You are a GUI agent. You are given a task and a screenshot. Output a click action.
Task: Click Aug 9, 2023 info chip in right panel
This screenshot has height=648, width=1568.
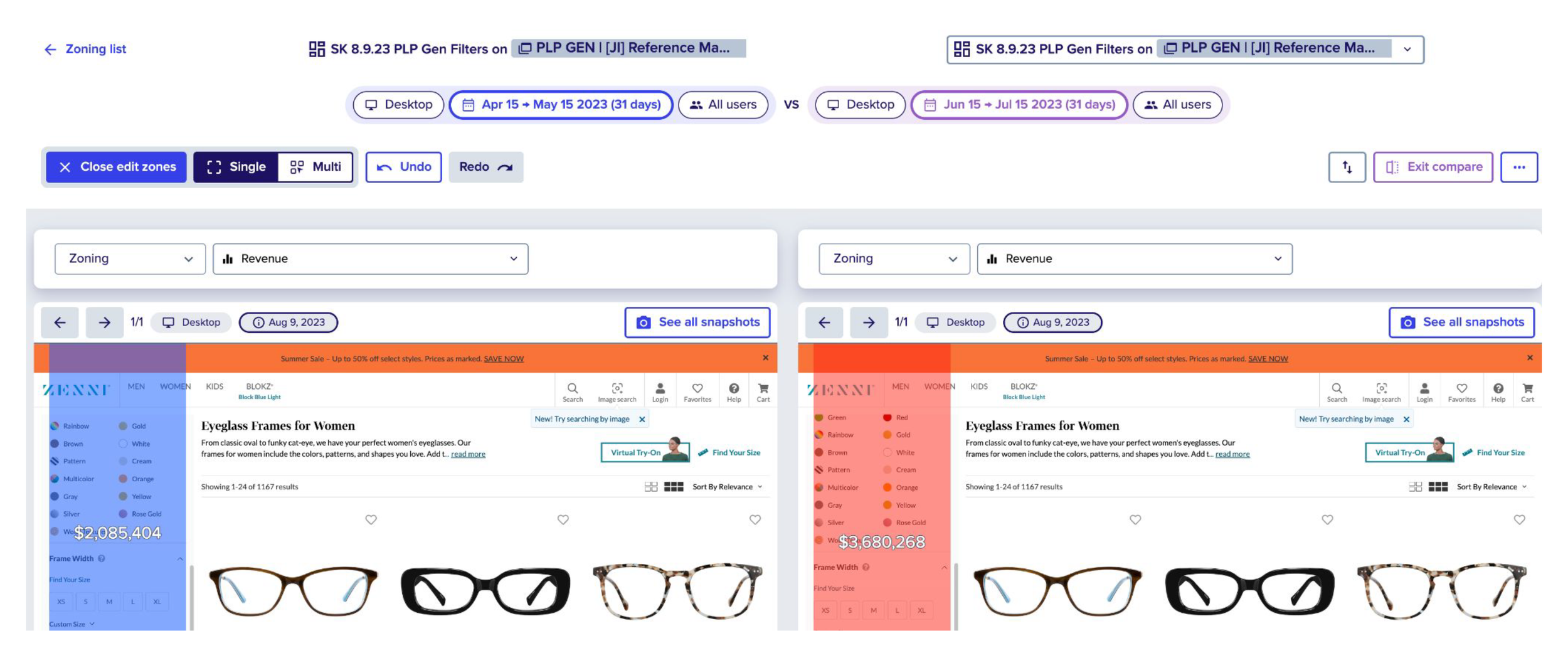[1052, 322]
